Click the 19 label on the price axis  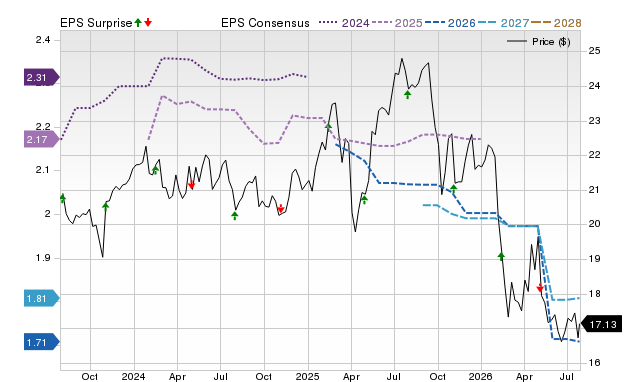[x=594, y=259]
